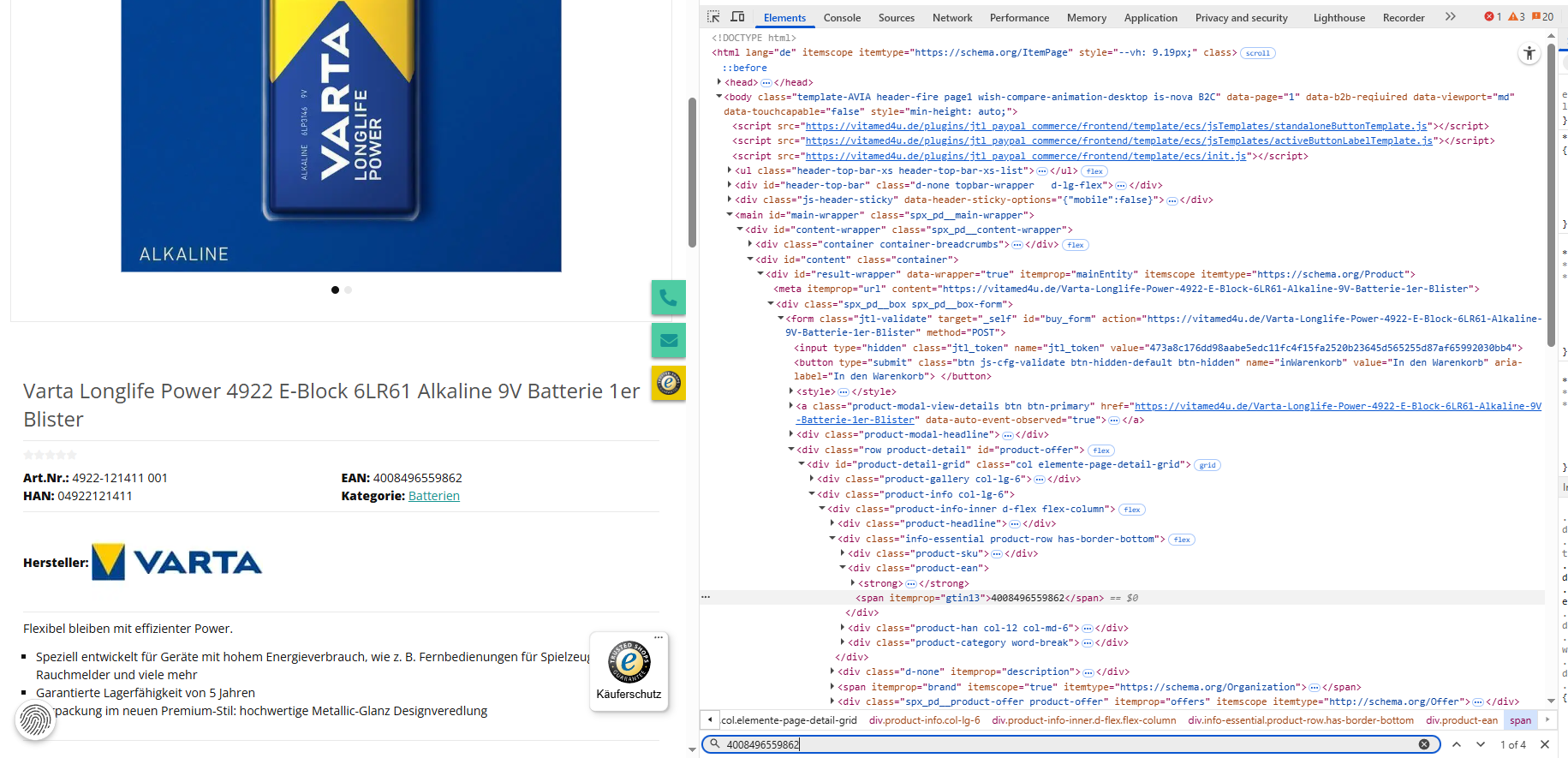Viewport: 1568px width, 758px height.
Task: Toggle the device toolbar icon
Action: click(737, 17)
